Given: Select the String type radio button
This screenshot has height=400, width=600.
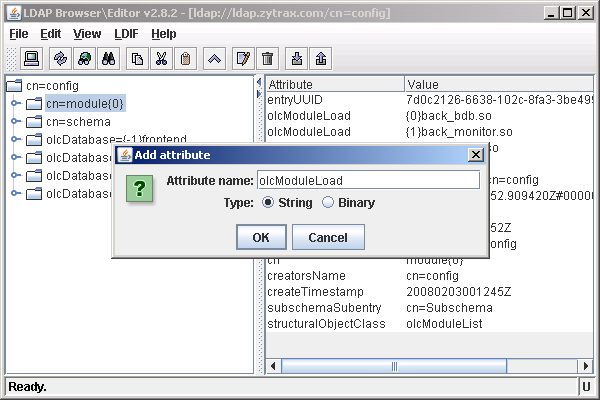Looking at the screenshot, I should click(268, 202).
